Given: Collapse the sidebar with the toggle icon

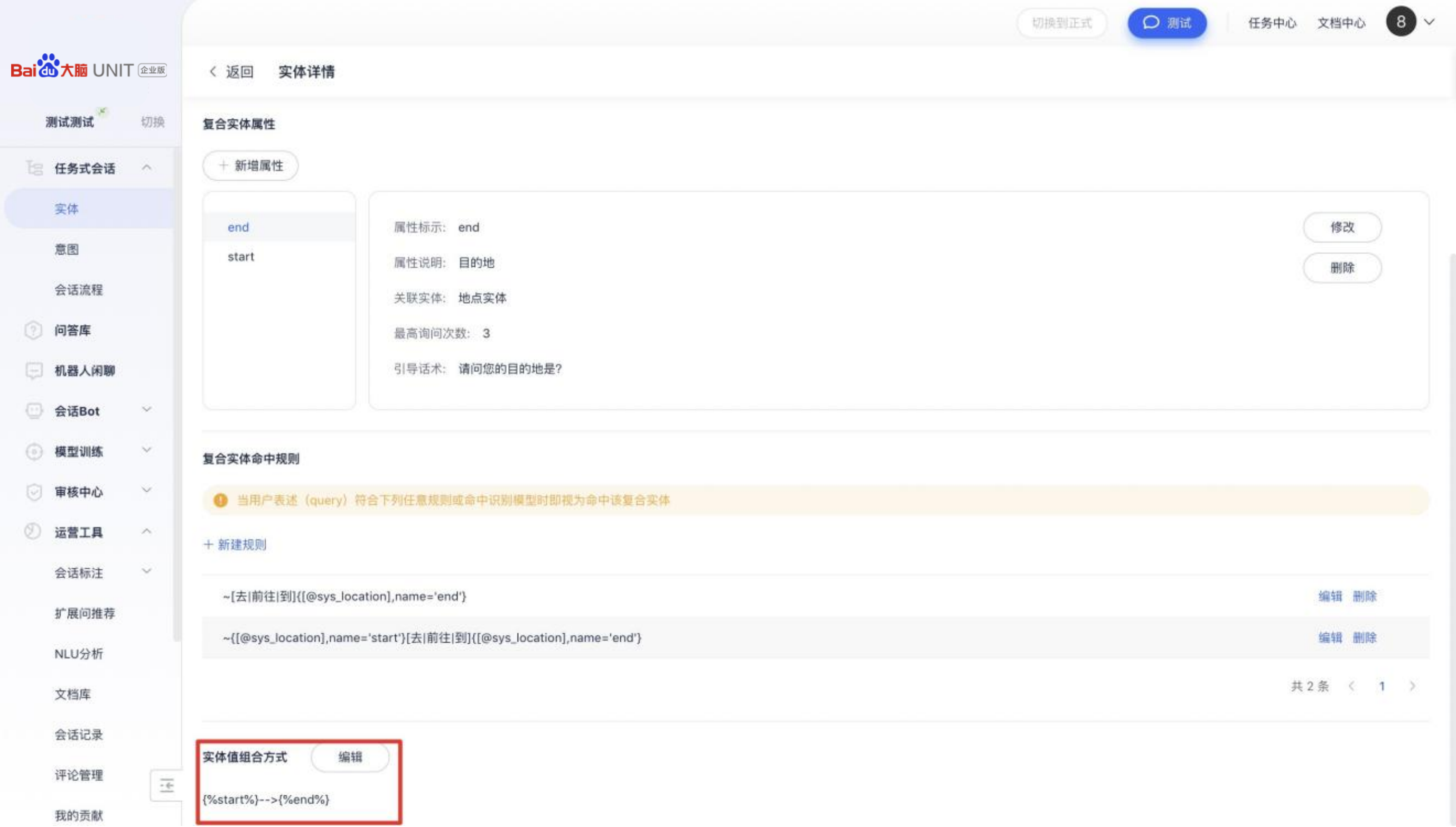Looking at the screenshot, I should [x=166, y=785].
